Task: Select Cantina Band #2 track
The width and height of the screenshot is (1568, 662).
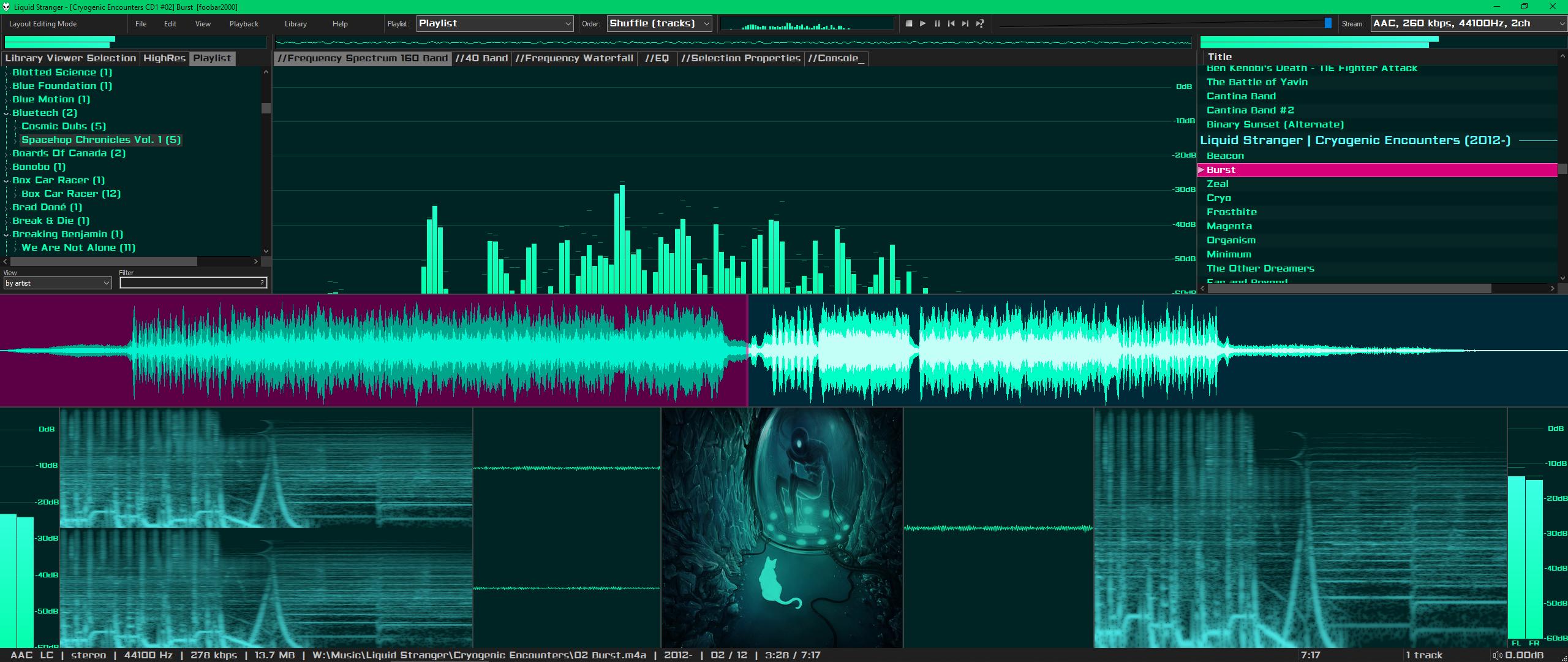Action: (1378, 110)
